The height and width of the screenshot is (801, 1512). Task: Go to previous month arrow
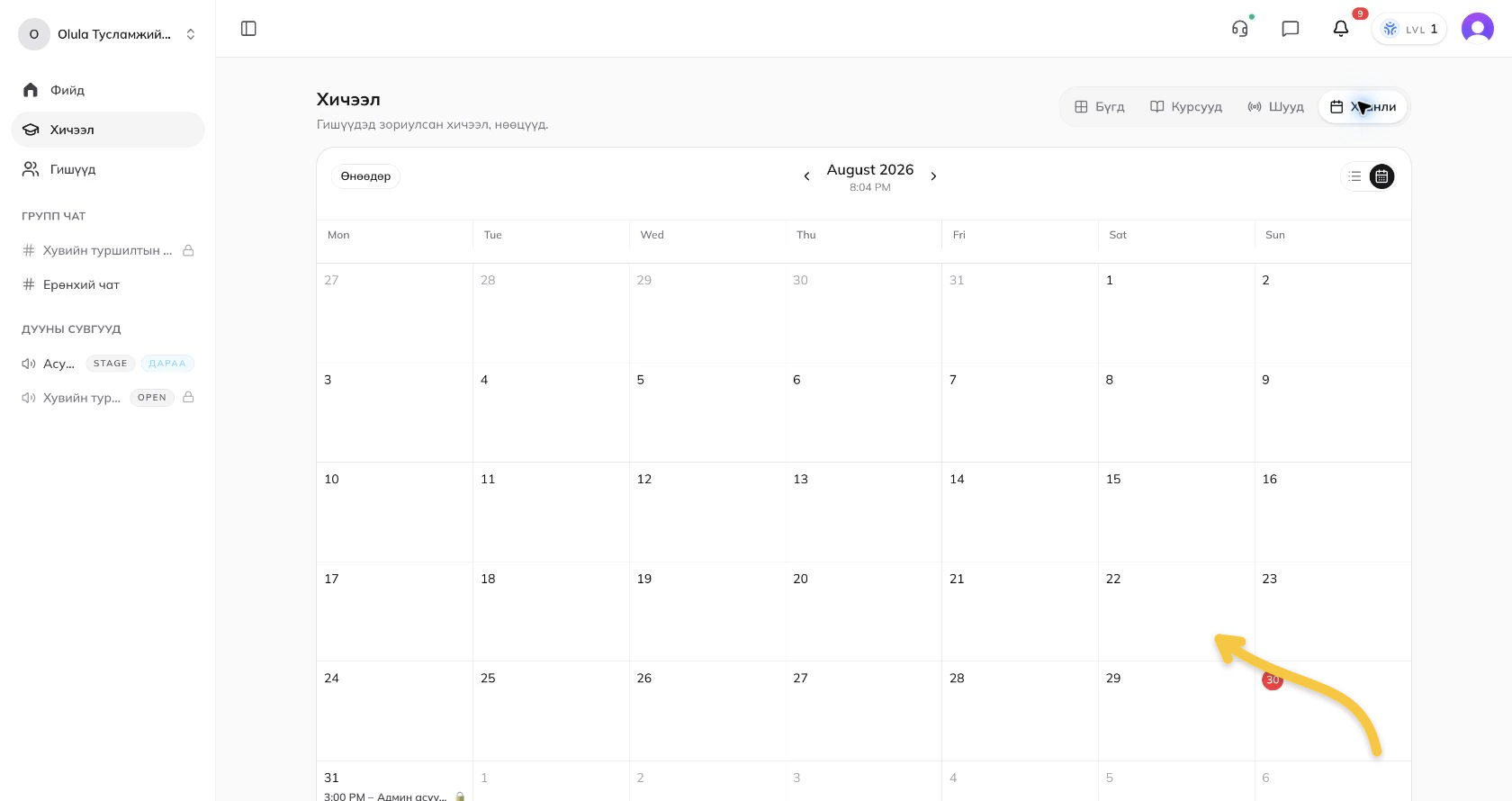pyautogui.click(x=806, y=176)
